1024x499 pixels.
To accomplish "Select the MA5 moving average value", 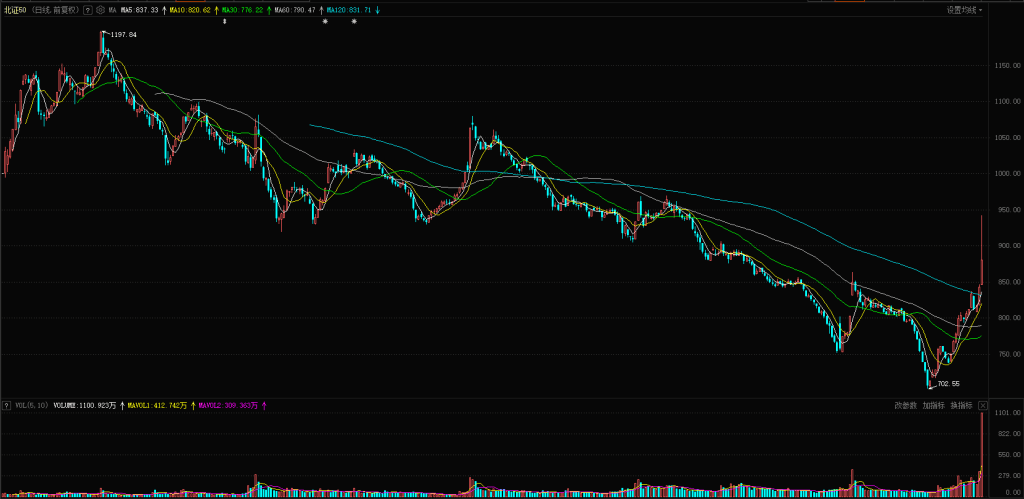I will (140, 9).
